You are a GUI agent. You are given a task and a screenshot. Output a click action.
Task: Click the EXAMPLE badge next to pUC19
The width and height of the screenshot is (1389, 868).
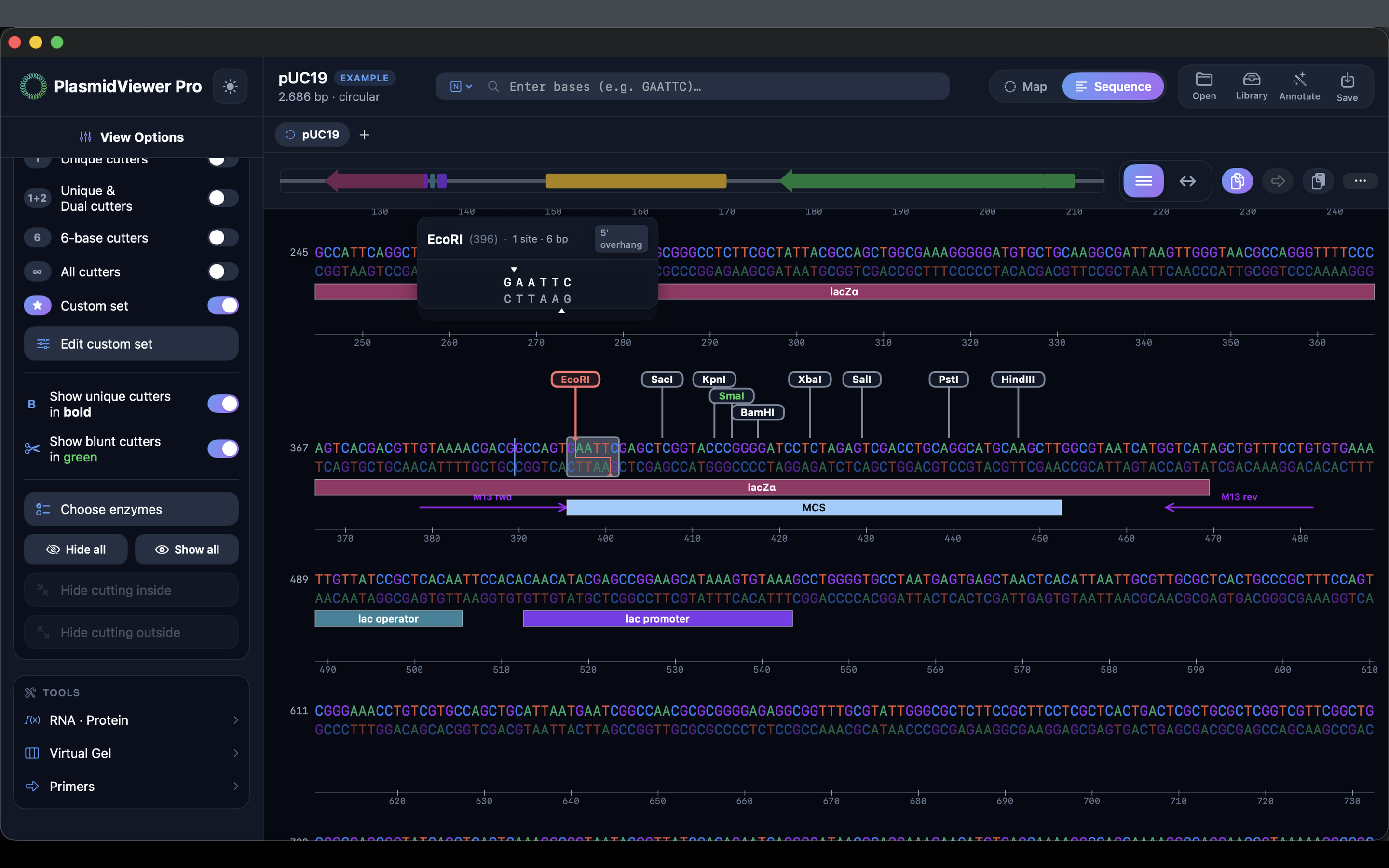click(x=365, y=78)
